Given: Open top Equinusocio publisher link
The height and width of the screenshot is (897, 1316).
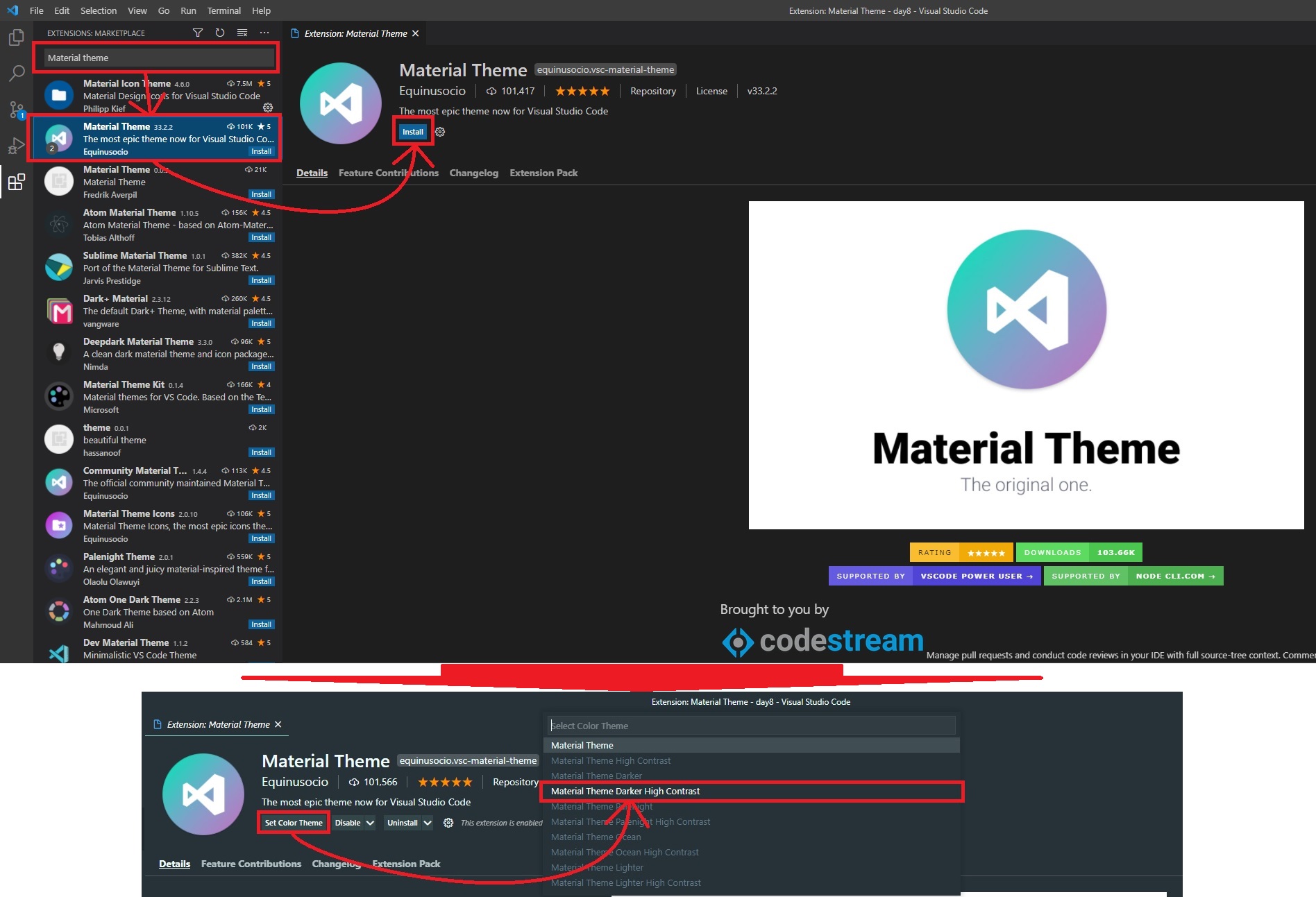Looking at the screenshot, I should (x=432, y=91).
